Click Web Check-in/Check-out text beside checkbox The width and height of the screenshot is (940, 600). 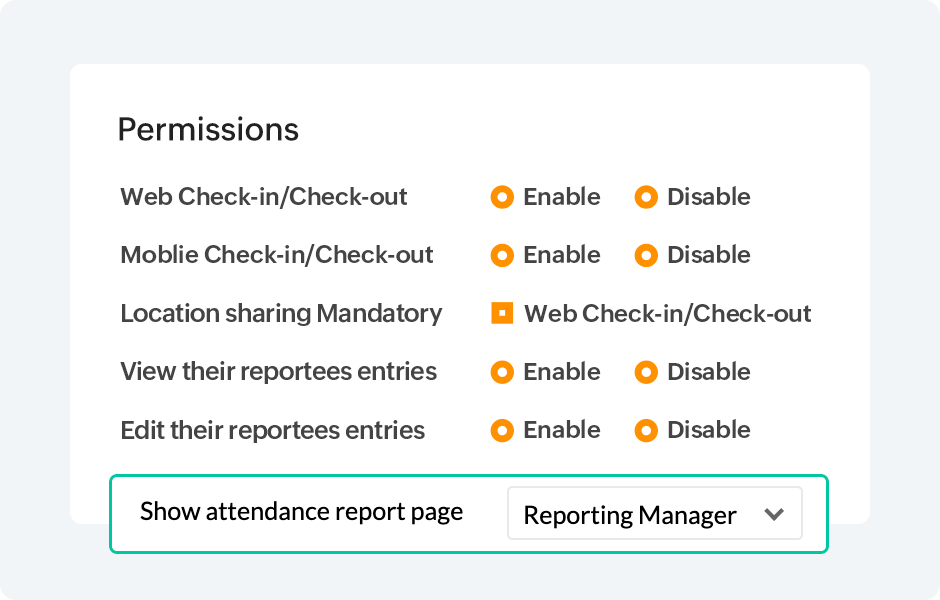pos(668,314)
